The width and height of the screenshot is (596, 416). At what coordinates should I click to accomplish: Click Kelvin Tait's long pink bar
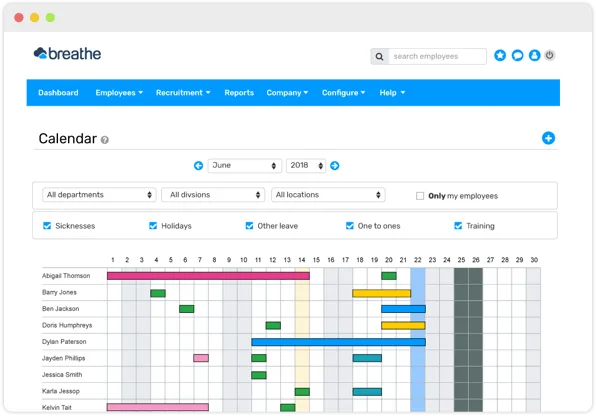click(158, 407)
